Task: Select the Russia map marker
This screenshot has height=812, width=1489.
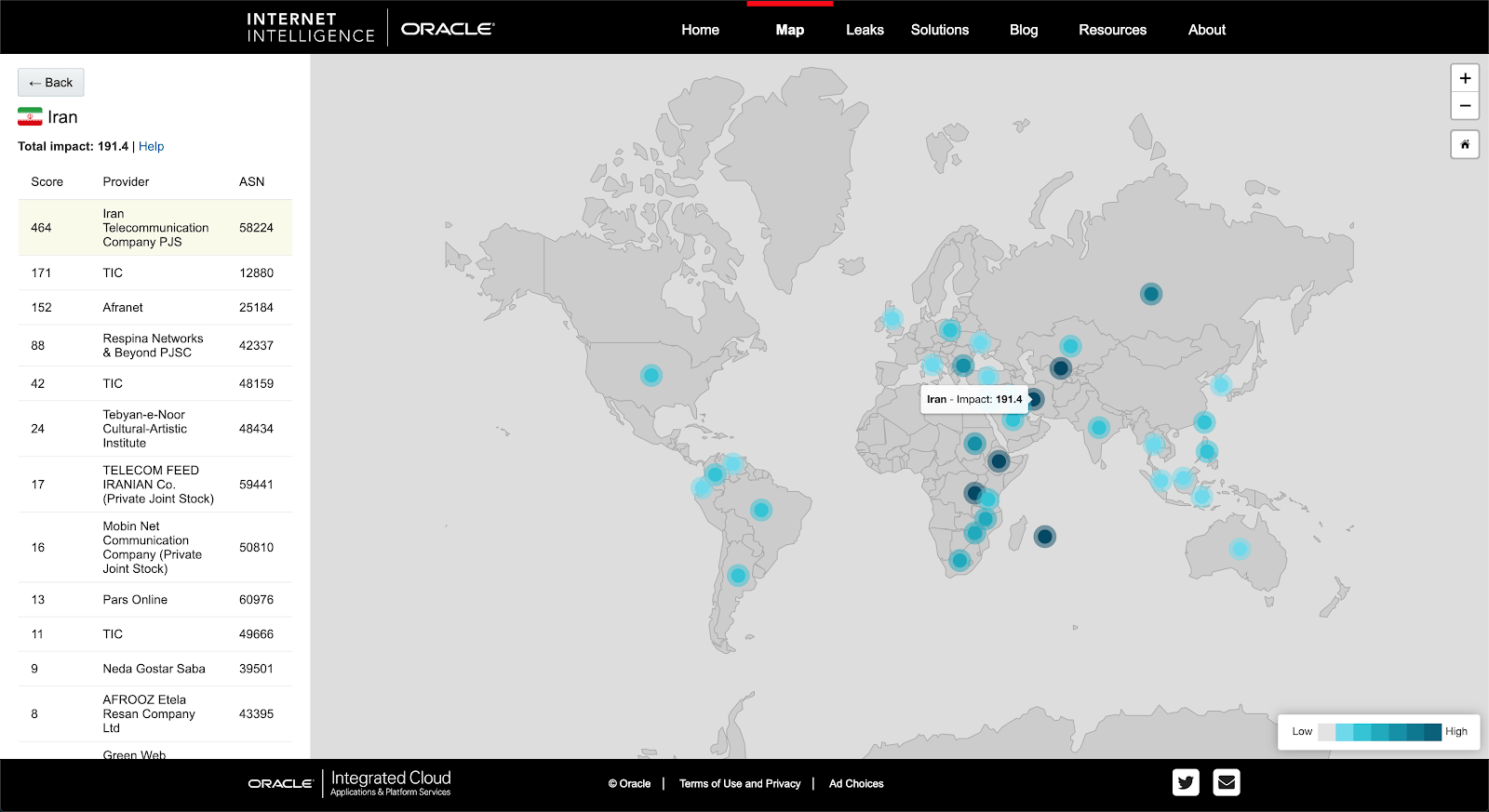Action: (x=1151, y=294)
